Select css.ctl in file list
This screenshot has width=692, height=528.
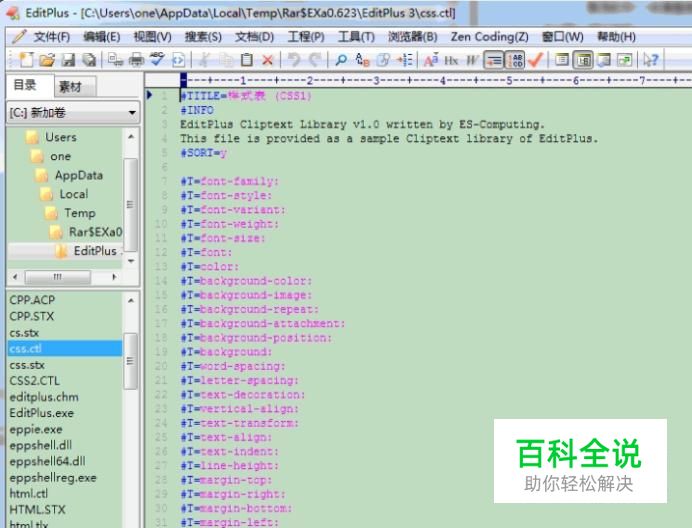pos(65,348)
